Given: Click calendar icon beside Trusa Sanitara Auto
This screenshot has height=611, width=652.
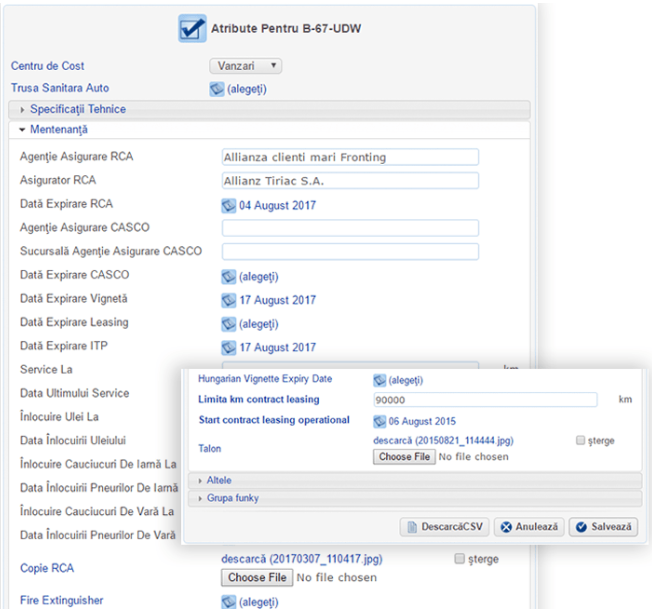Looking at the screenshot, I should coord(216,89).
